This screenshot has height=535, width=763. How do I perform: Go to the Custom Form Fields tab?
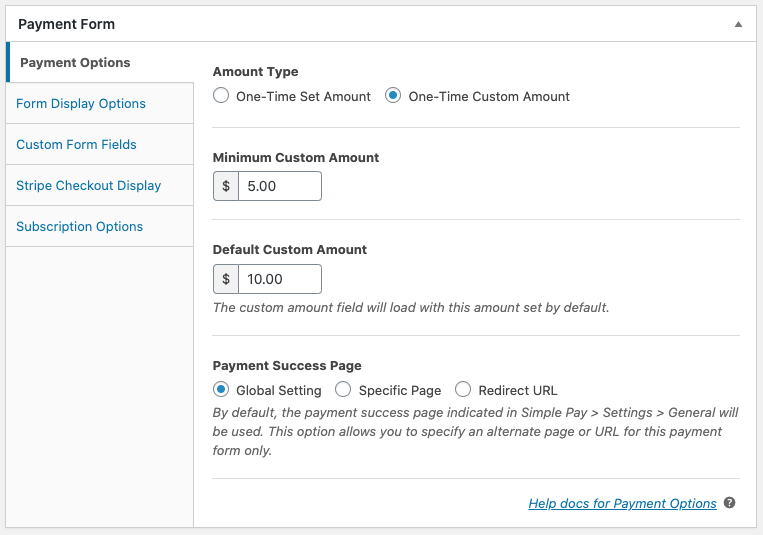click(76, 144)
